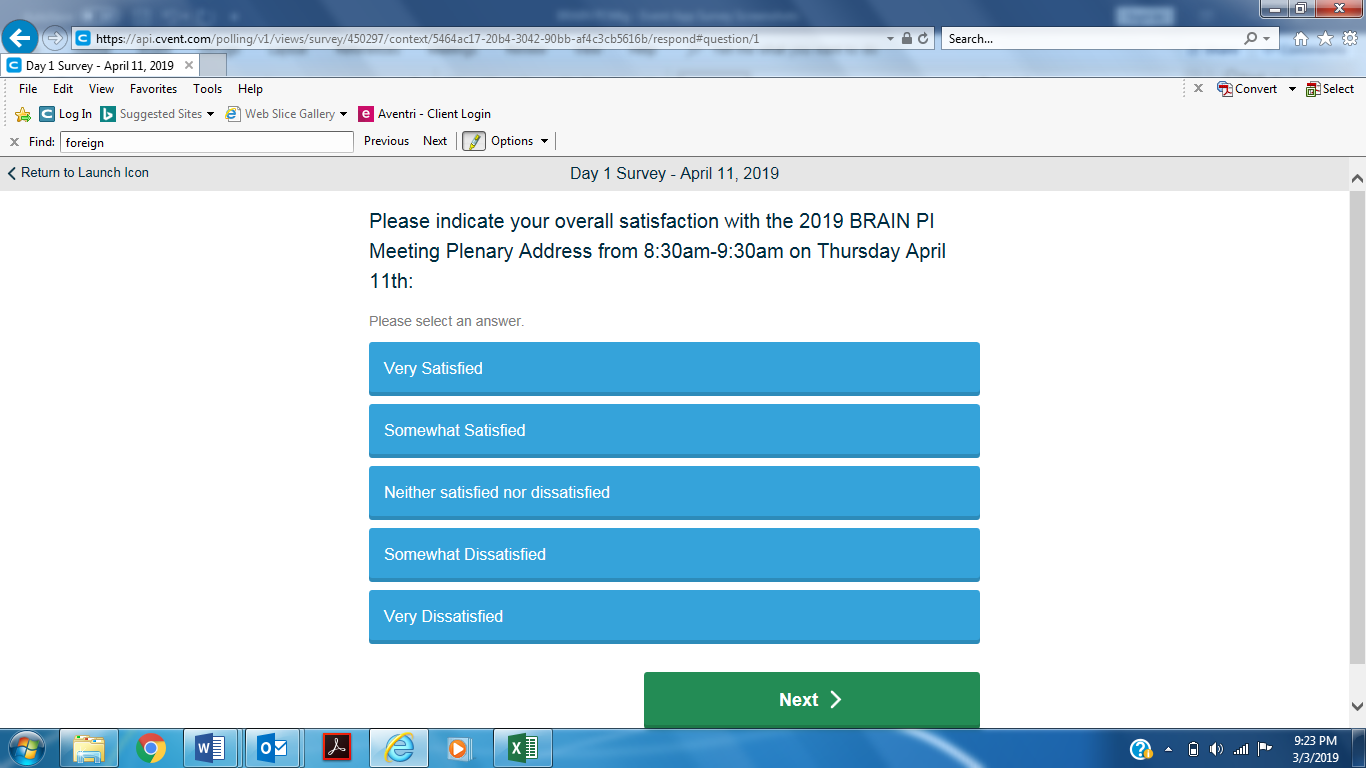Image resolution: width=1366 pixels, height=768 pixels.
Task: Show hidden system tray icons
Action: pos(1169,749)
